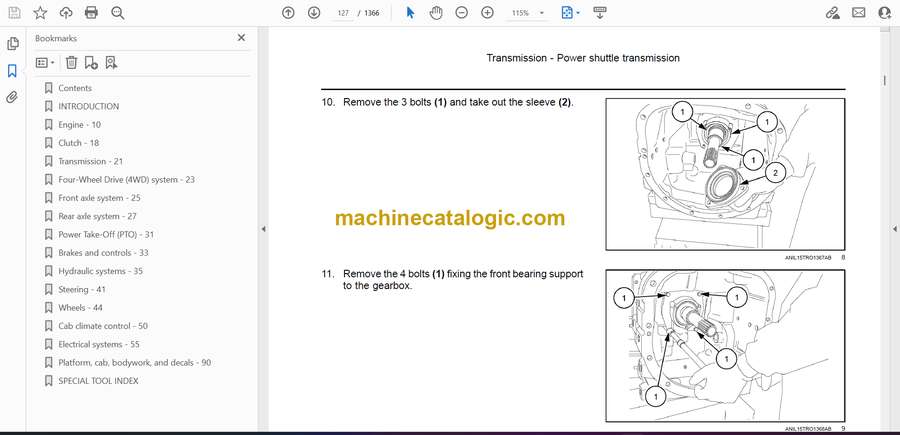Viewport: 900px width, 435px height.
Task: Go to the previous page arrow
Action: tap(288, 13)
